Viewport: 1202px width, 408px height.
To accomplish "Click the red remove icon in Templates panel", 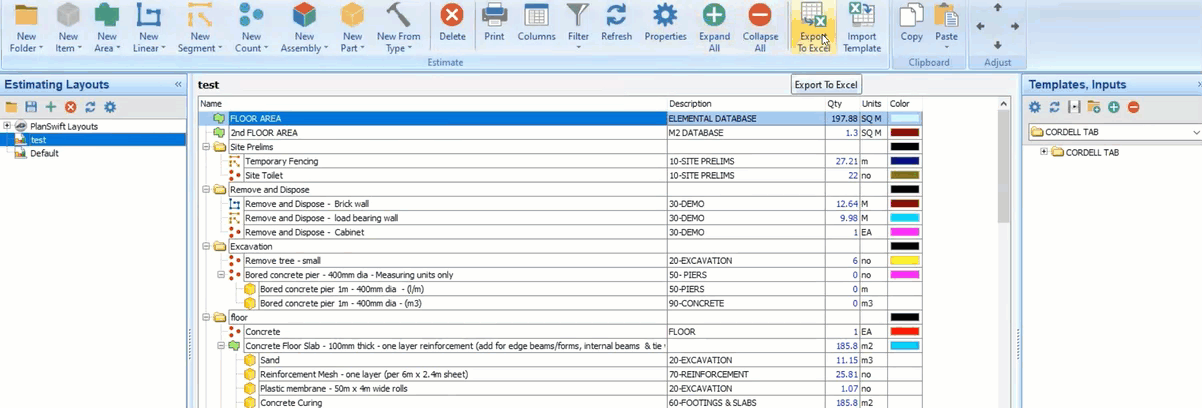I will (1133, 107).
